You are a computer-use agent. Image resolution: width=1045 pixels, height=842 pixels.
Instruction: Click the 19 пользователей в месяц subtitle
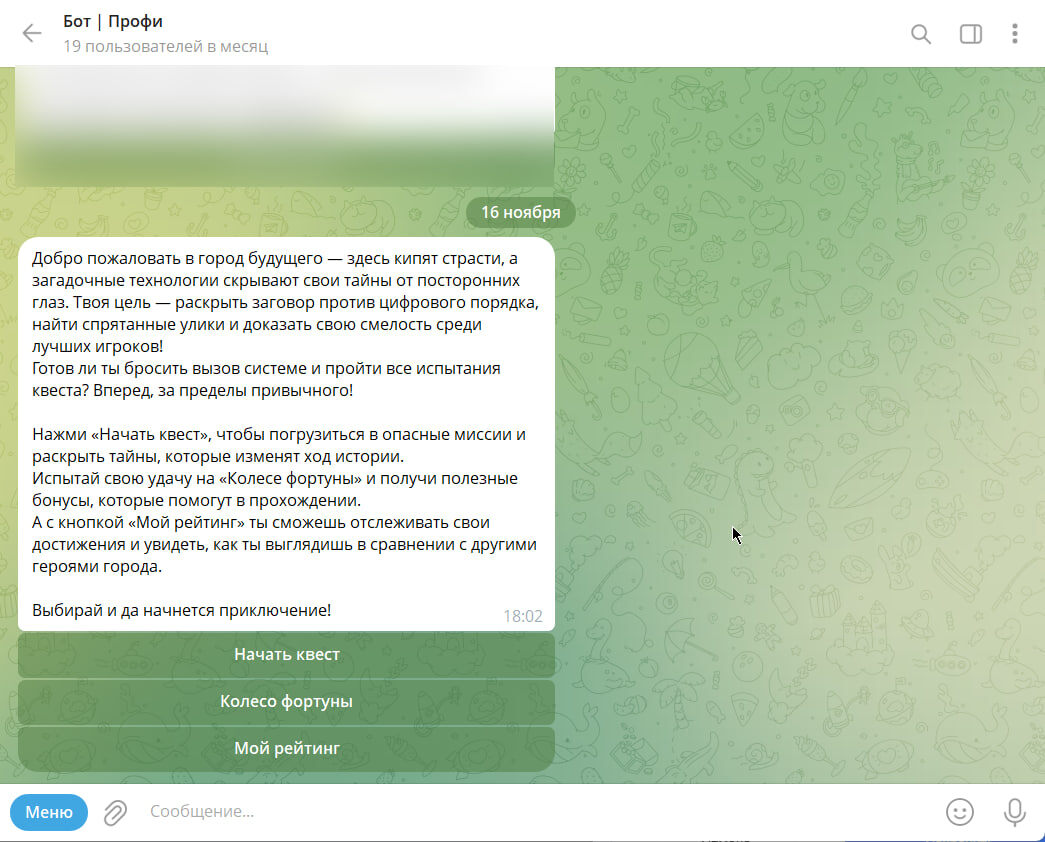pos(165,45)
